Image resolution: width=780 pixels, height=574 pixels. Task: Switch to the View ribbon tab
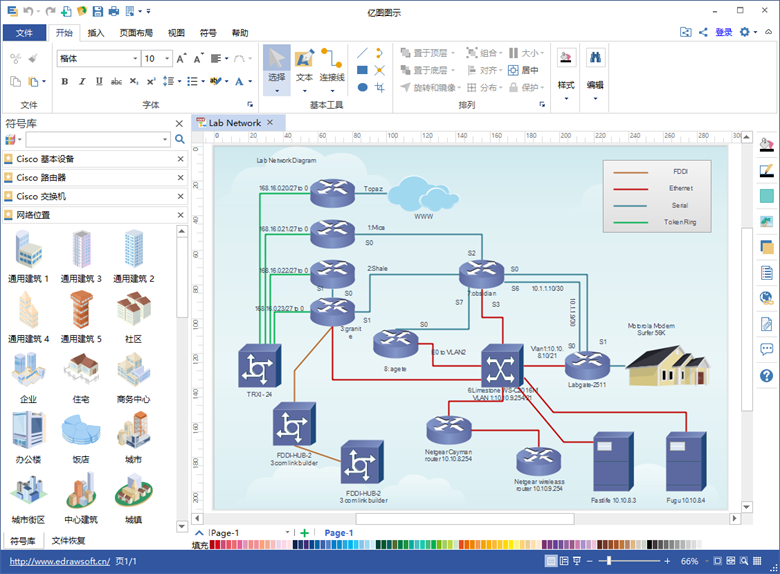point(176,33)
